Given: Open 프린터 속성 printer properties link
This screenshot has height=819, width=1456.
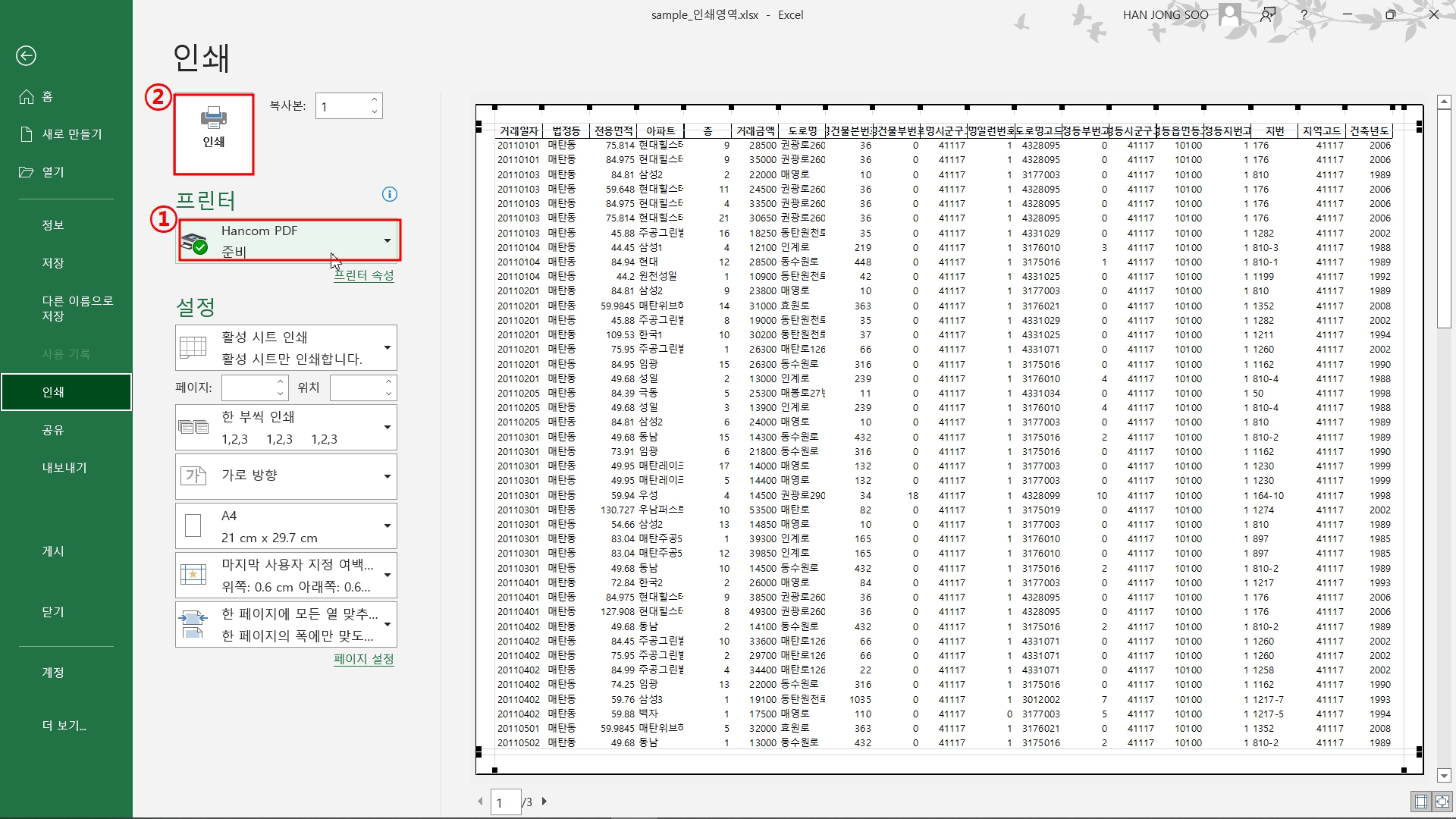Looking at the screenshot, I should (364, 276).
